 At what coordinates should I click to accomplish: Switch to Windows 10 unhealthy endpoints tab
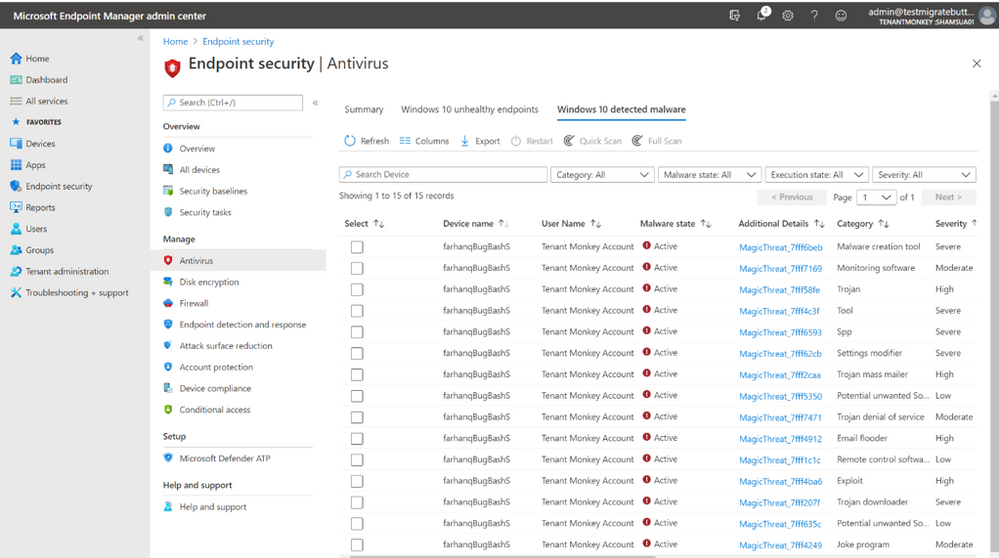click(x=470, y=110)
